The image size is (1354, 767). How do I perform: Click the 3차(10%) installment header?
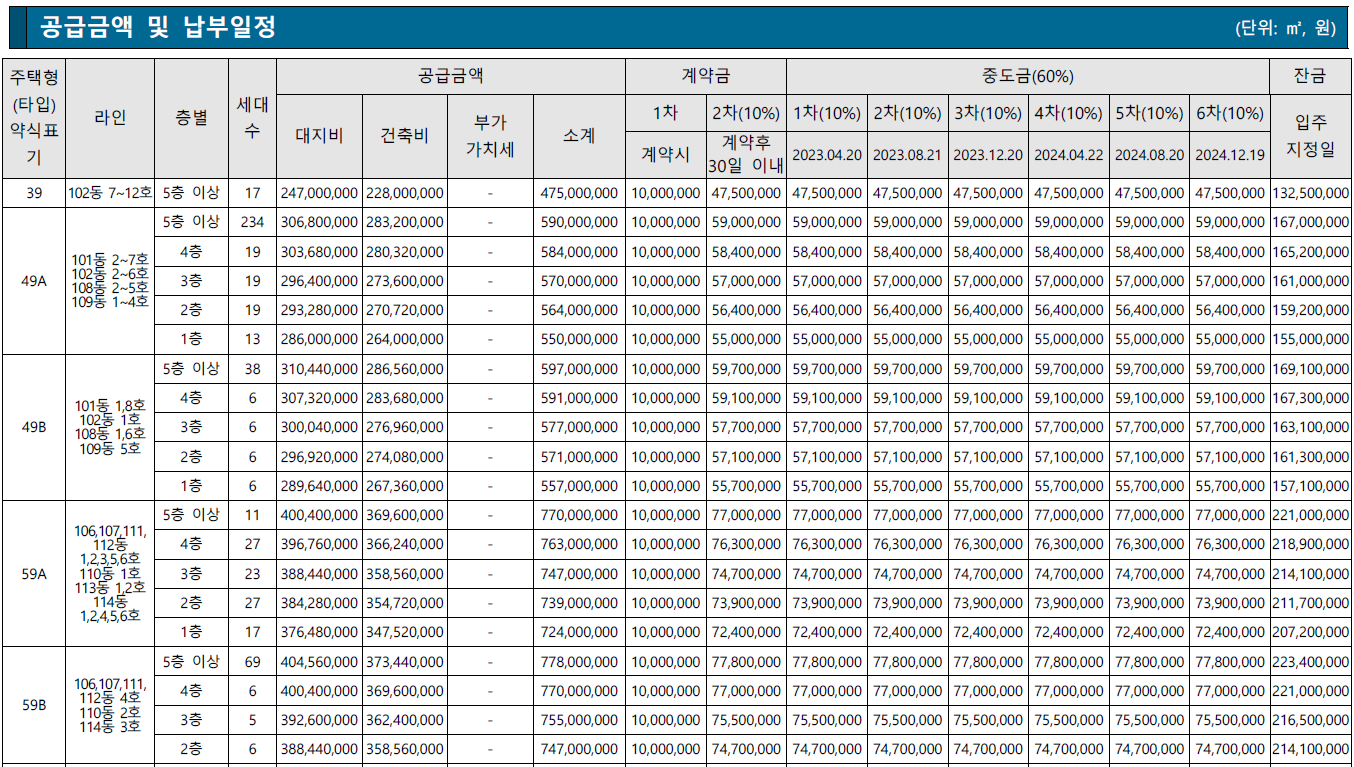[988, 113]
